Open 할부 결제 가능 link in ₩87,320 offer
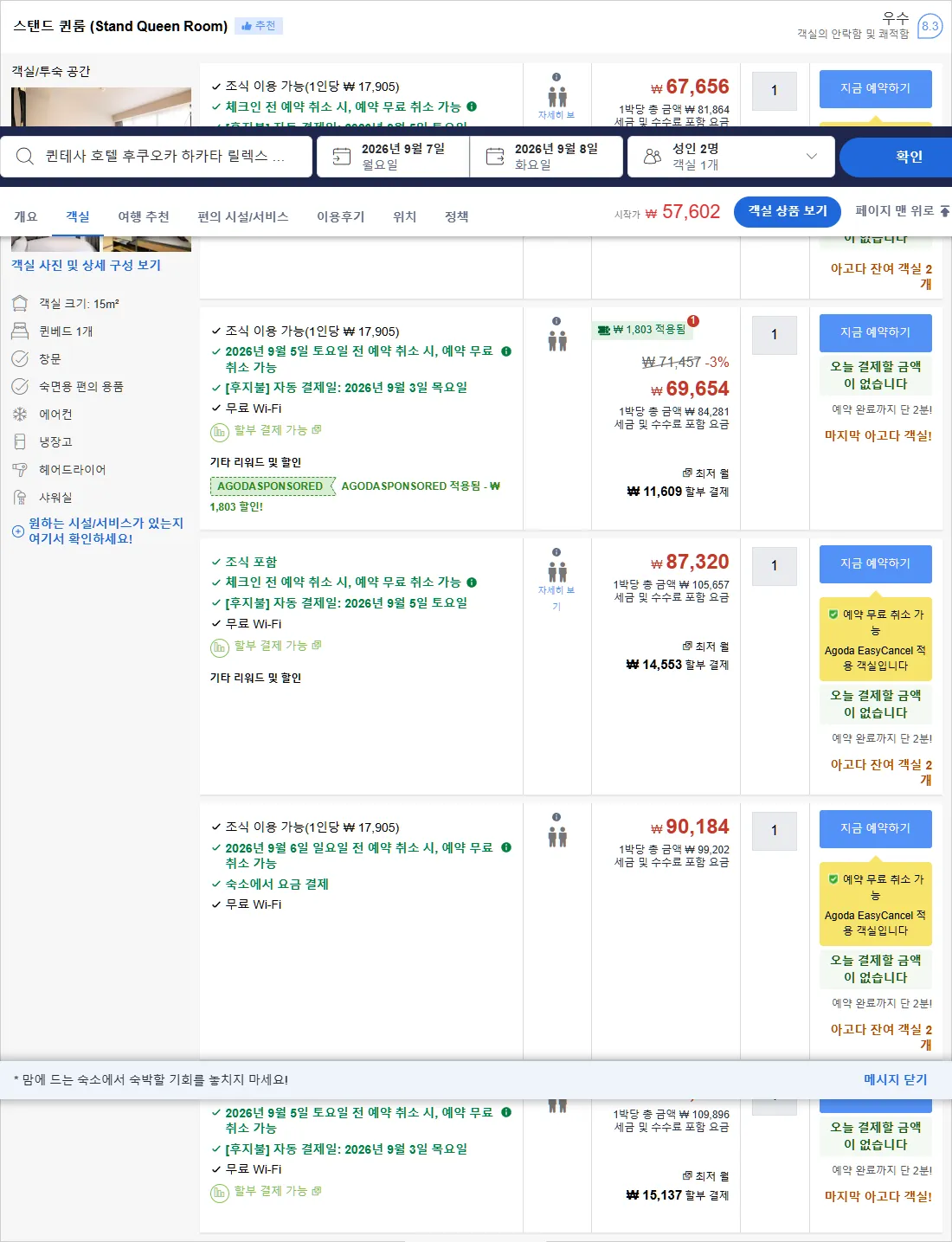Screen dimensions: 952x1242 [277, 646]
